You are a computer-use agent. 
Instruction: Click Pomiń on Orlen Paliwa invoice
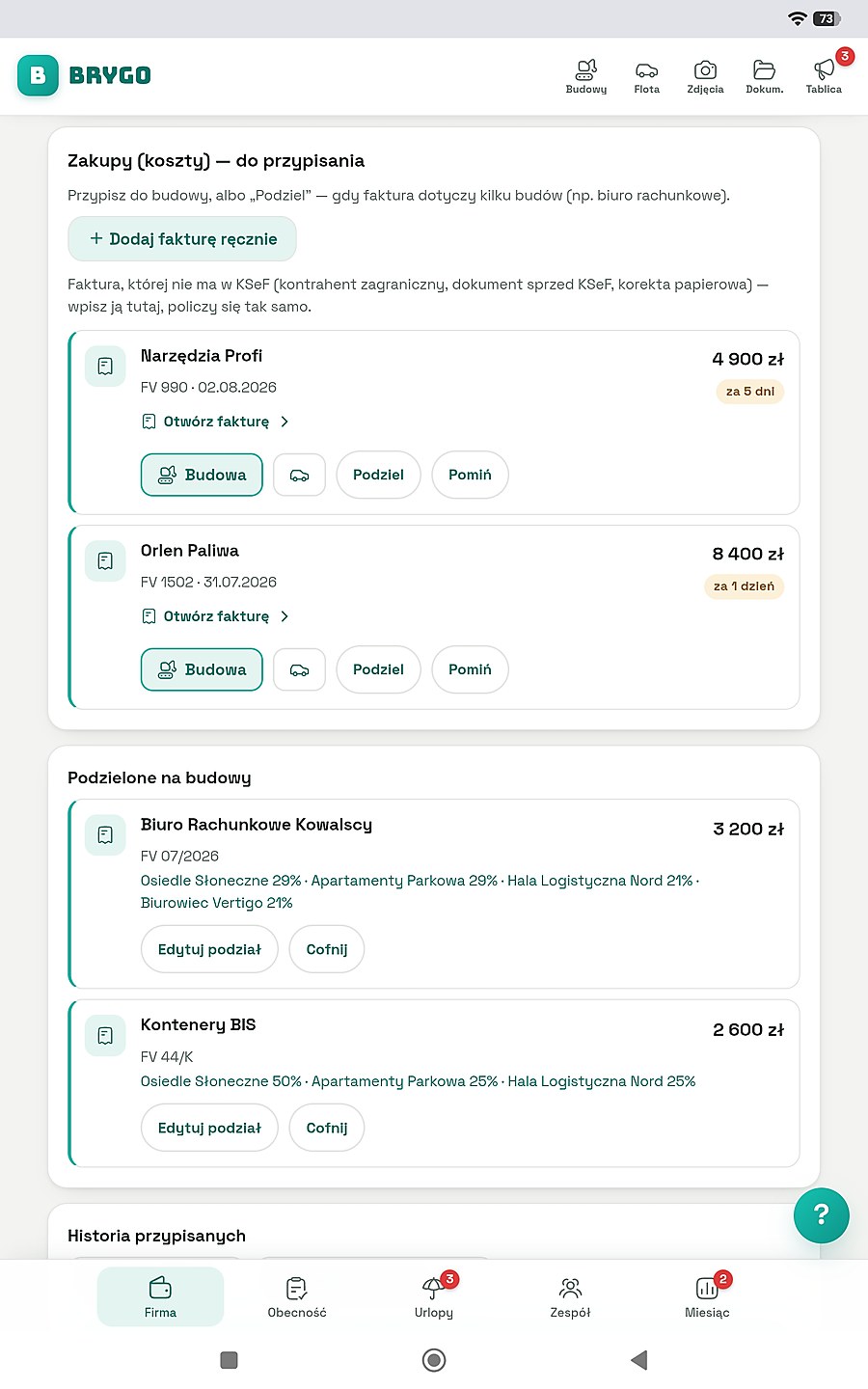(470, 670)
